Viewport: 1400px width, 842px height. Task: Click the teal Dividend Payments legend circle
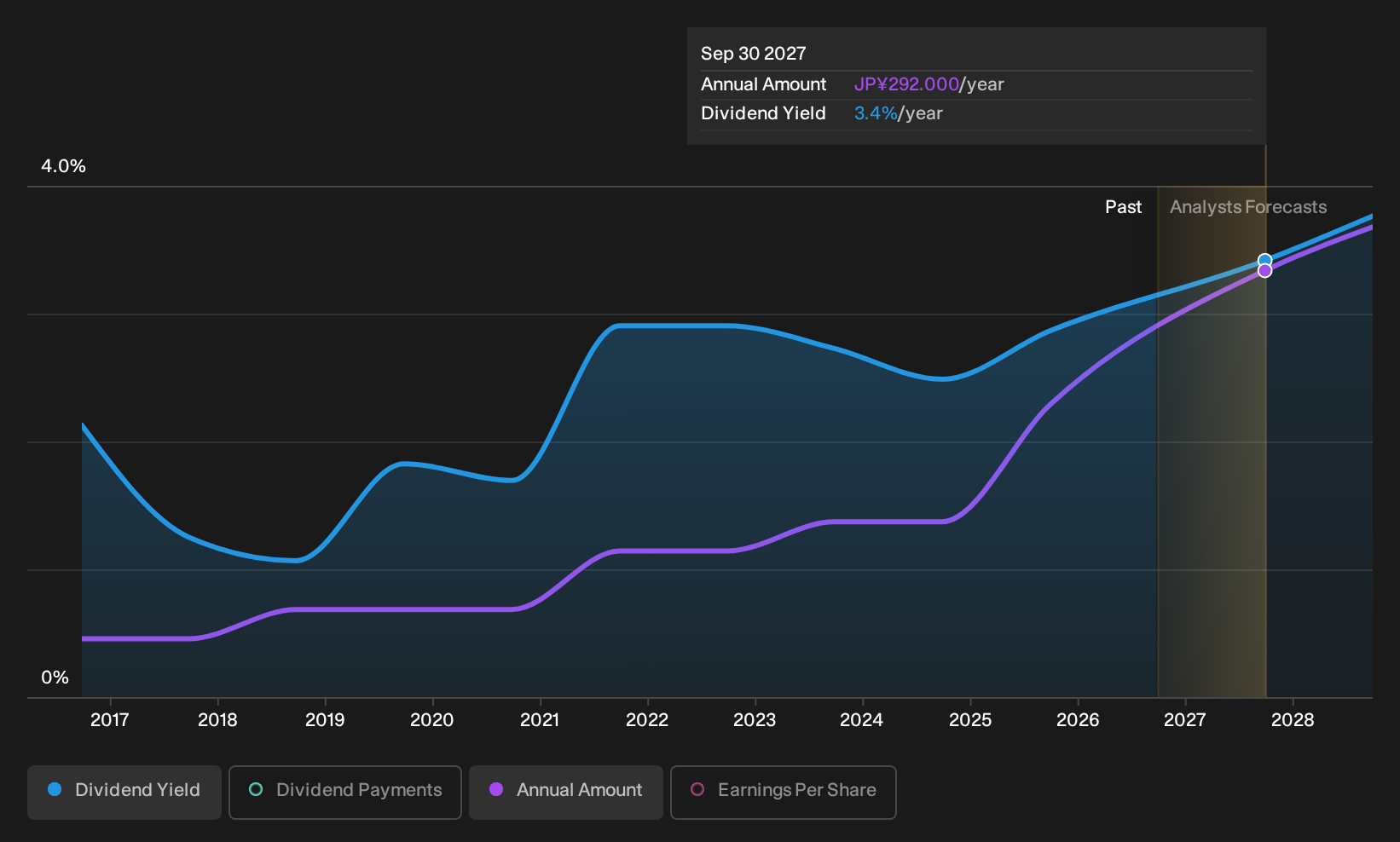point(256,789)
